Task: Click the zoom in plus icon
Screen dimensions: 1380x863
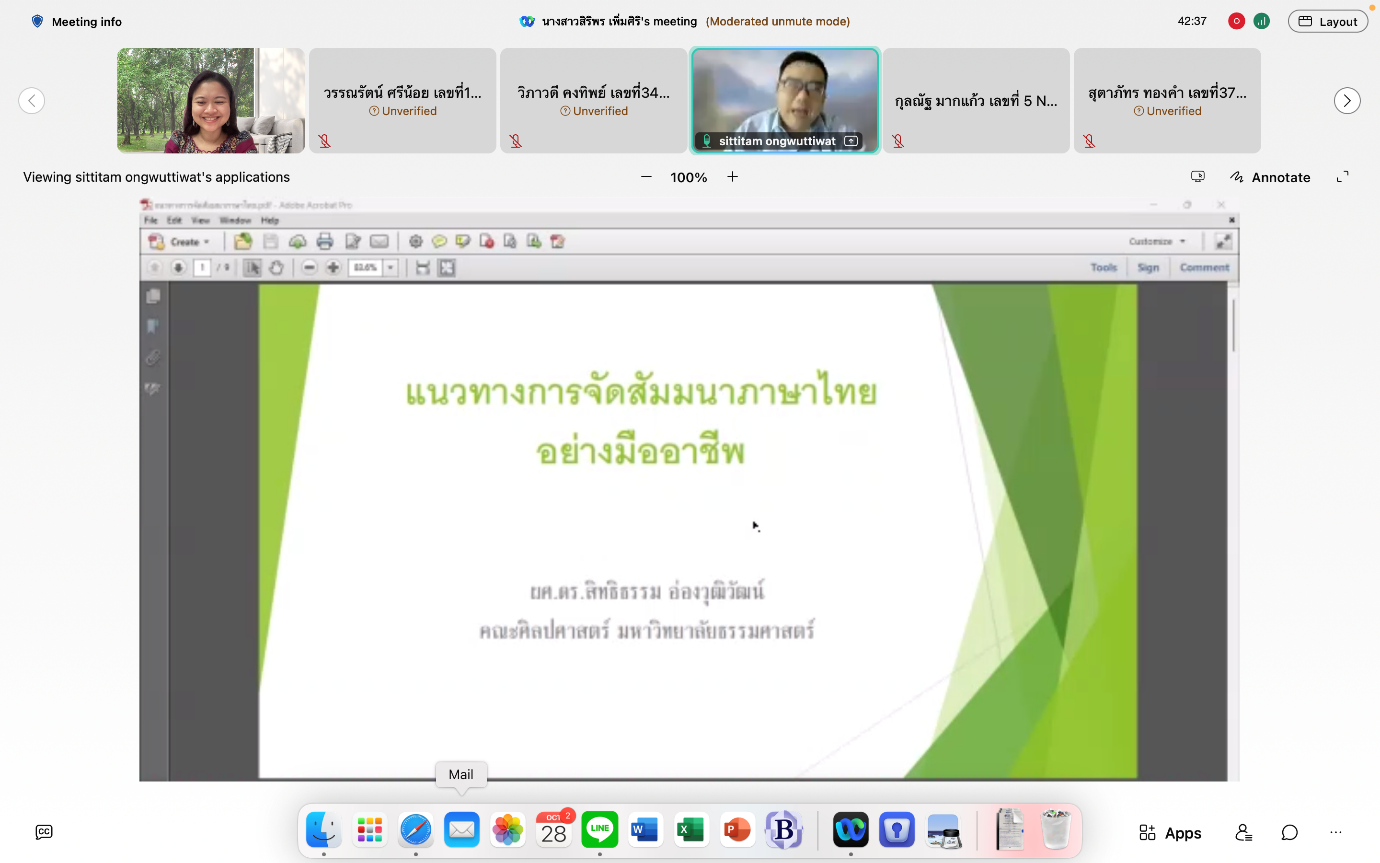Action: pyautogui.click(x=732, y=177)
